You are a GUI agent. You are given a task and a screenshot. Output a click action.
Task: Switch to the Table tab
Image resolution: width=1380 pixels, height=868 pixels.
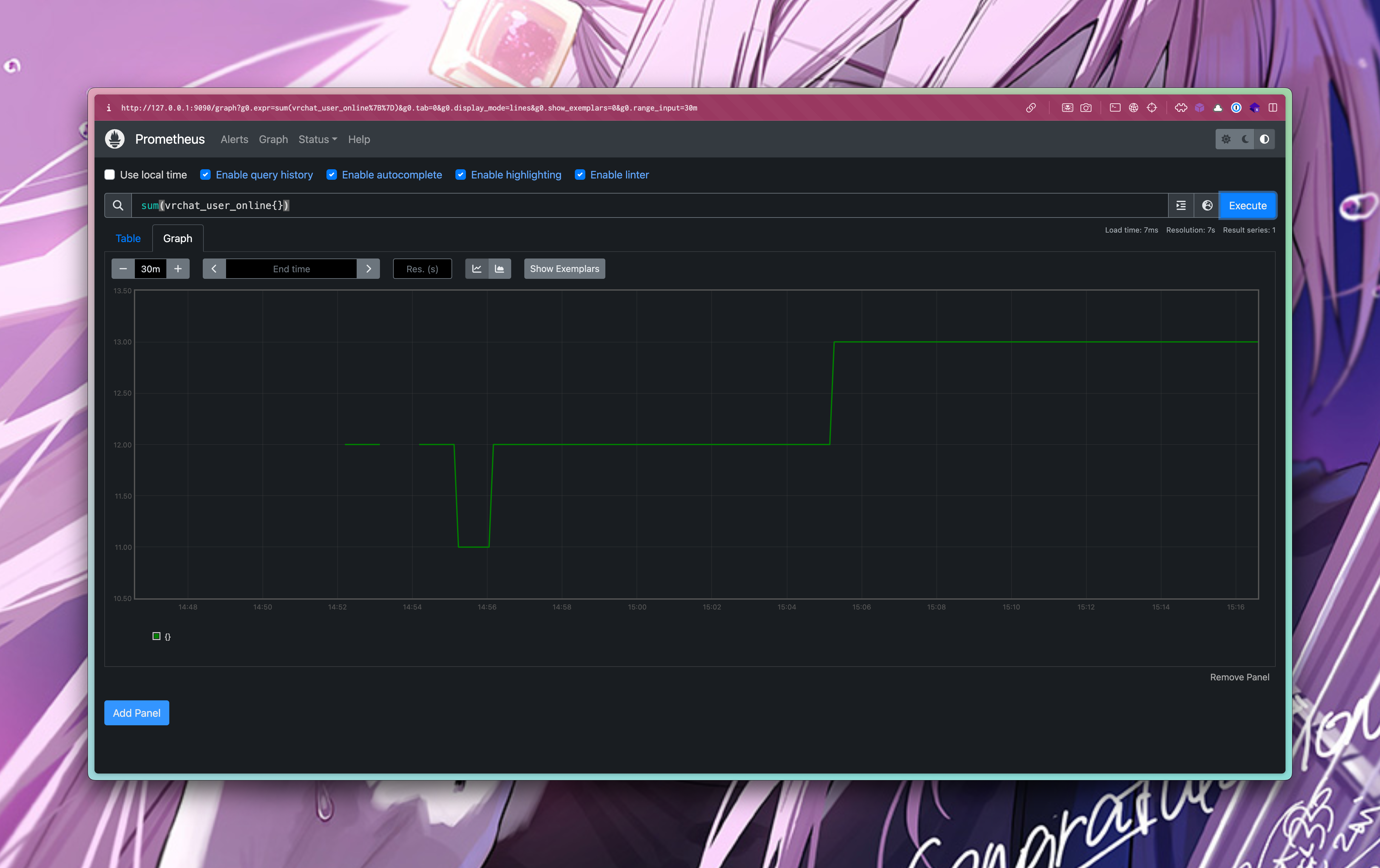[x=128, y=238]
